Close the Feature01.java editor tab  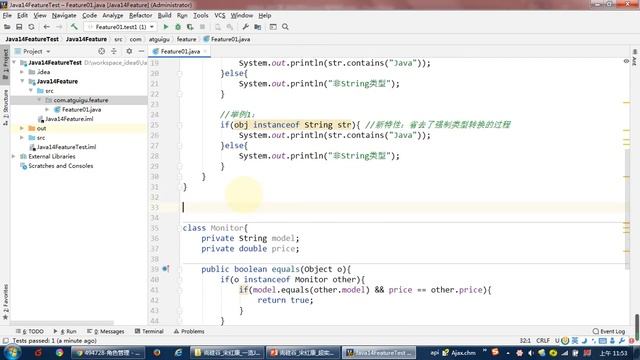[205, 51]
